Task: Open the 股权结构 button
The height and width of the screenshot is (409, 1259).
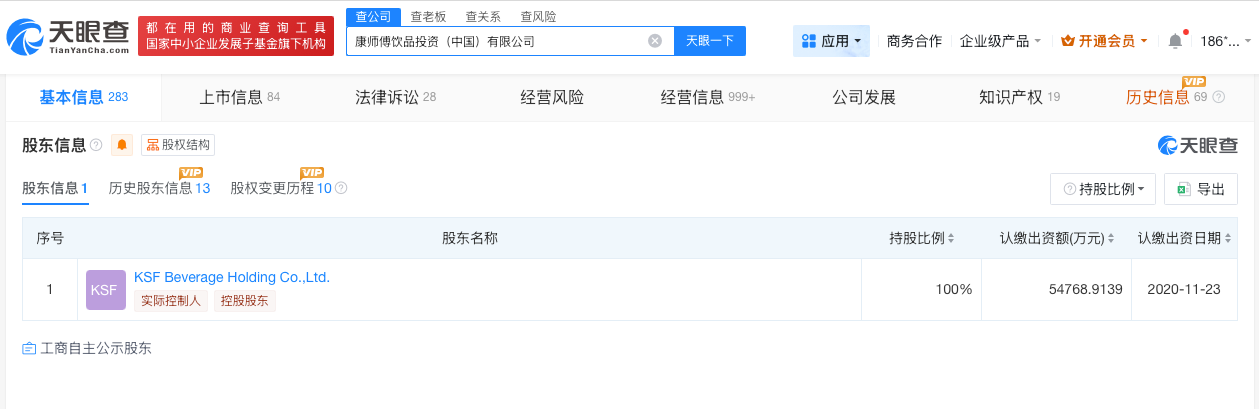Action: pos(178,145)
